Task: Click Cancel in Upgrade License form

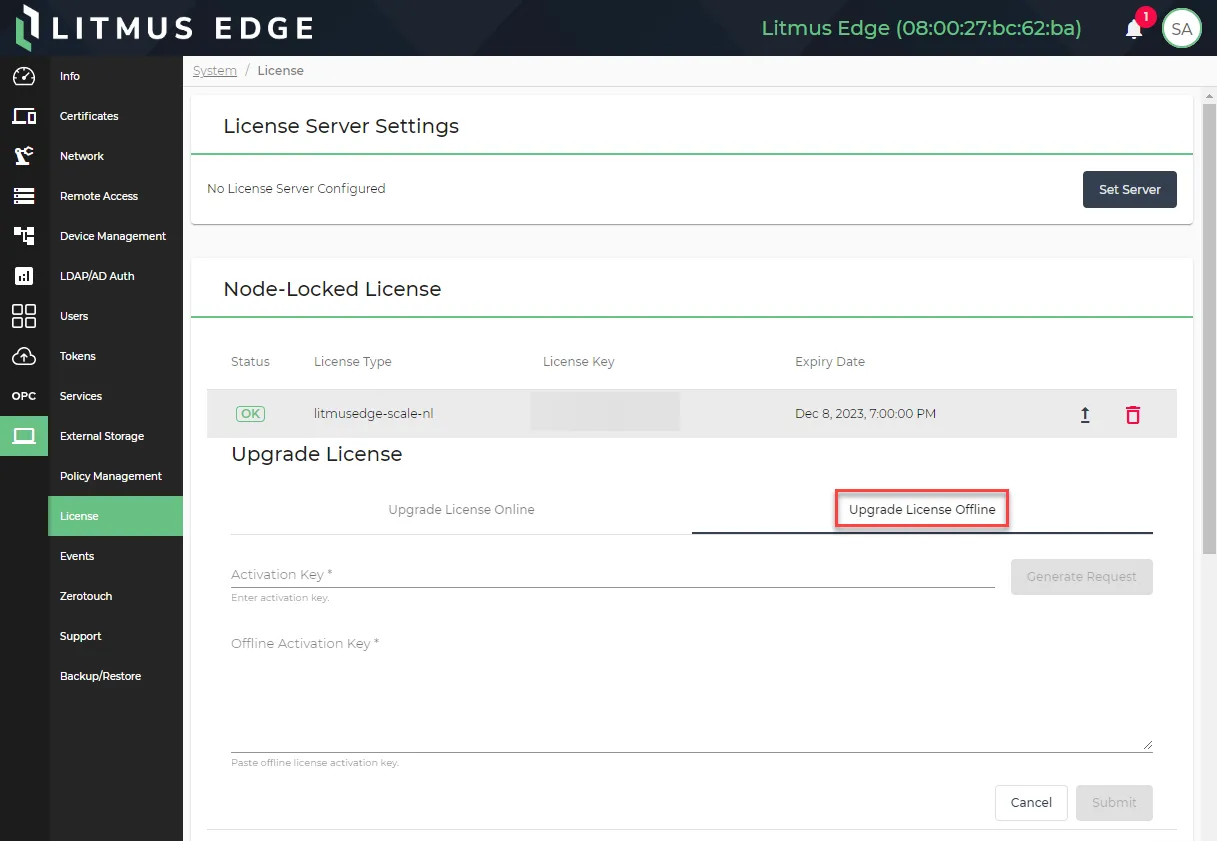Action: (1031, 803)
